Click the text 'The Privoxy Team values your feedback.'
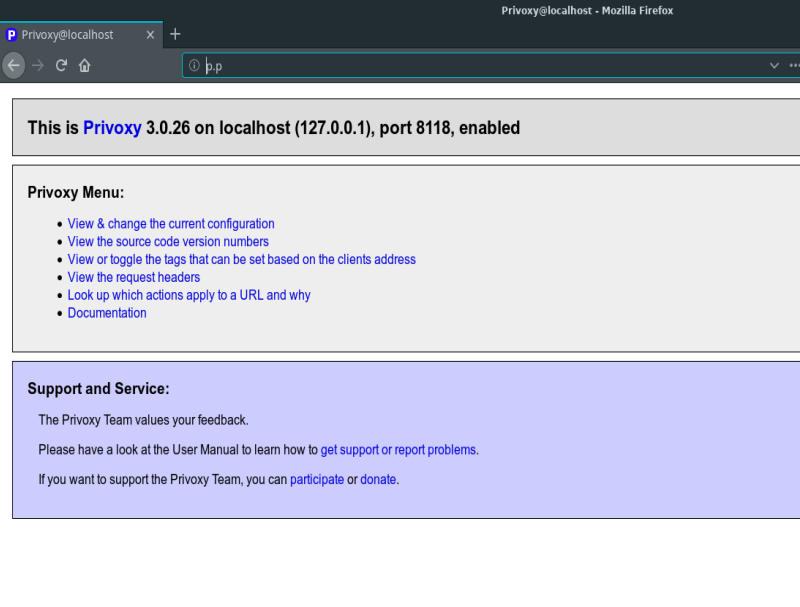This screenshot has width=800, height=607. [143, 420]
